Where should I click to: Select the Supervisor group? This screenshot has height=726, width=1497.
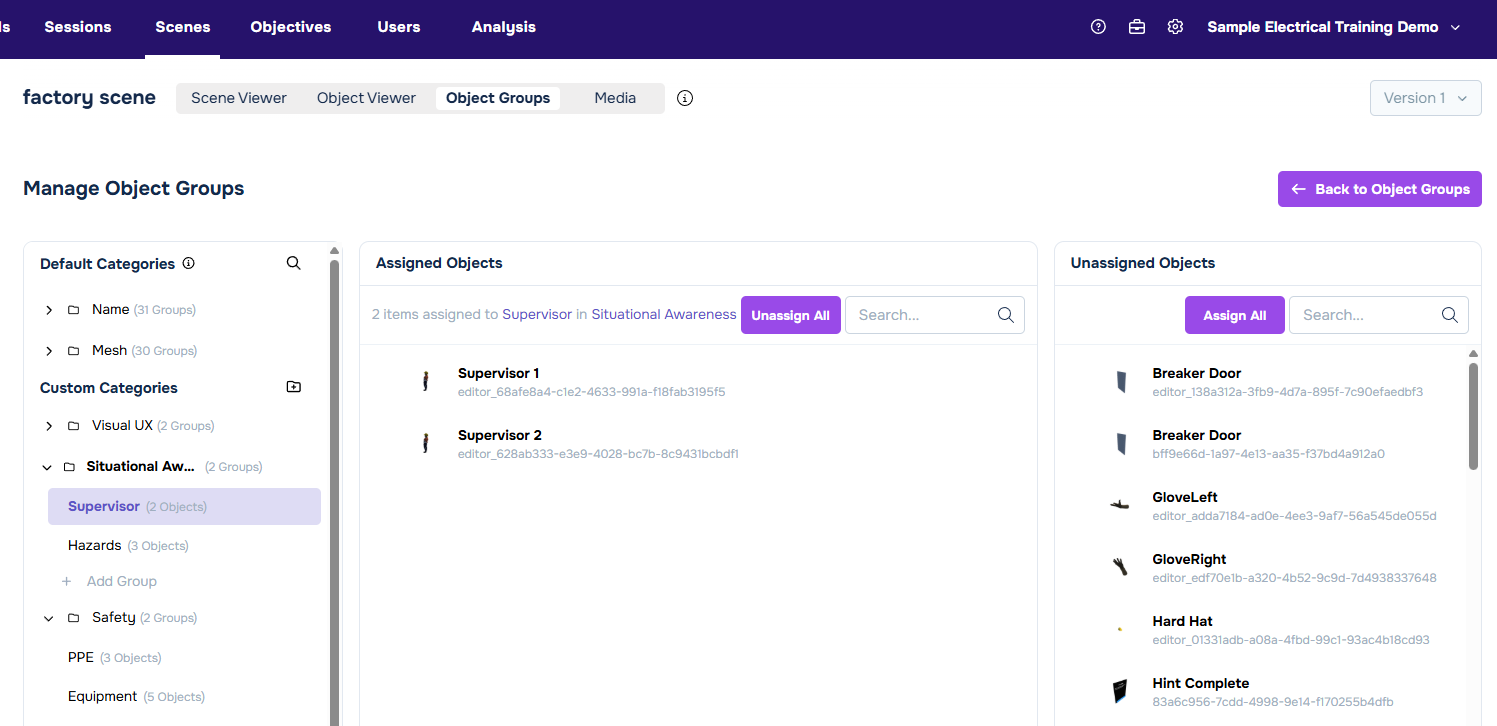pos(184,506)
